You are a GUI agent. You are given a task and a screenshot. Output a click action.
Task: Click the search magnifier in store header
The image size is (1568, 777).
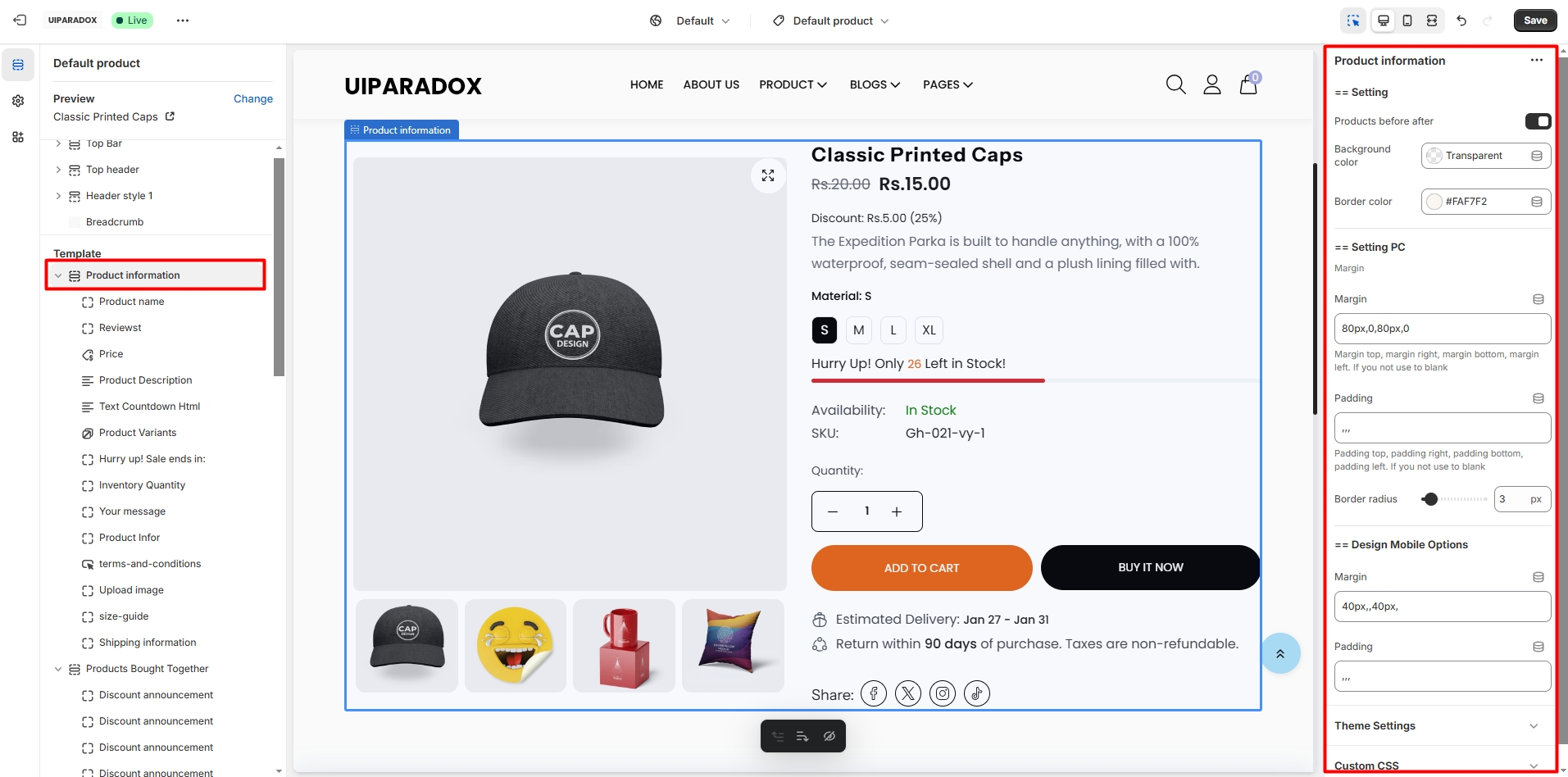tap(1175, 84)
